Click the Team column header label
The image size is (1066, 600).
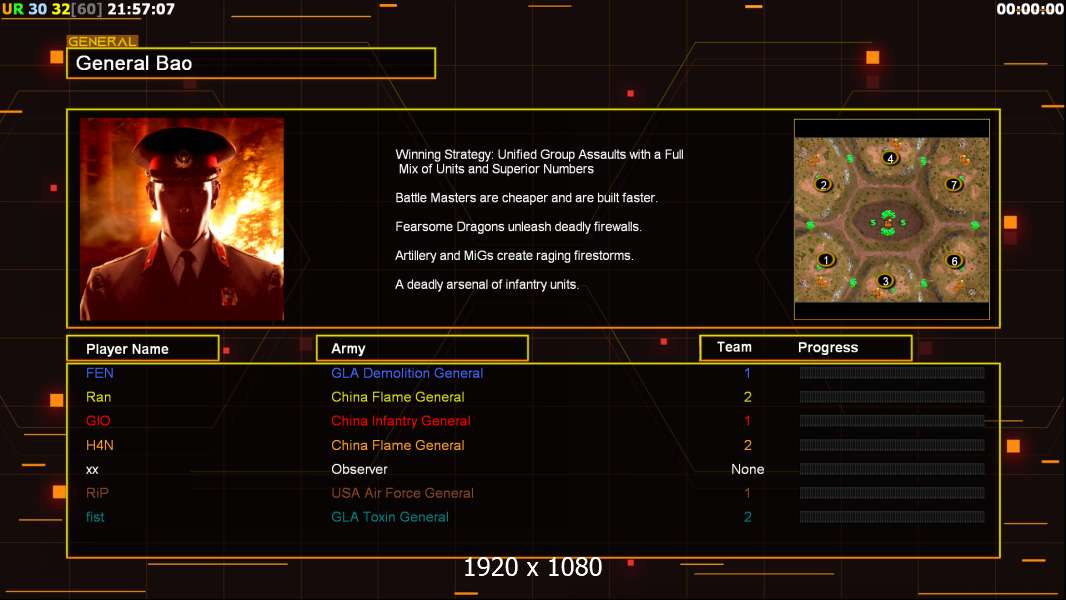(734, 347)
